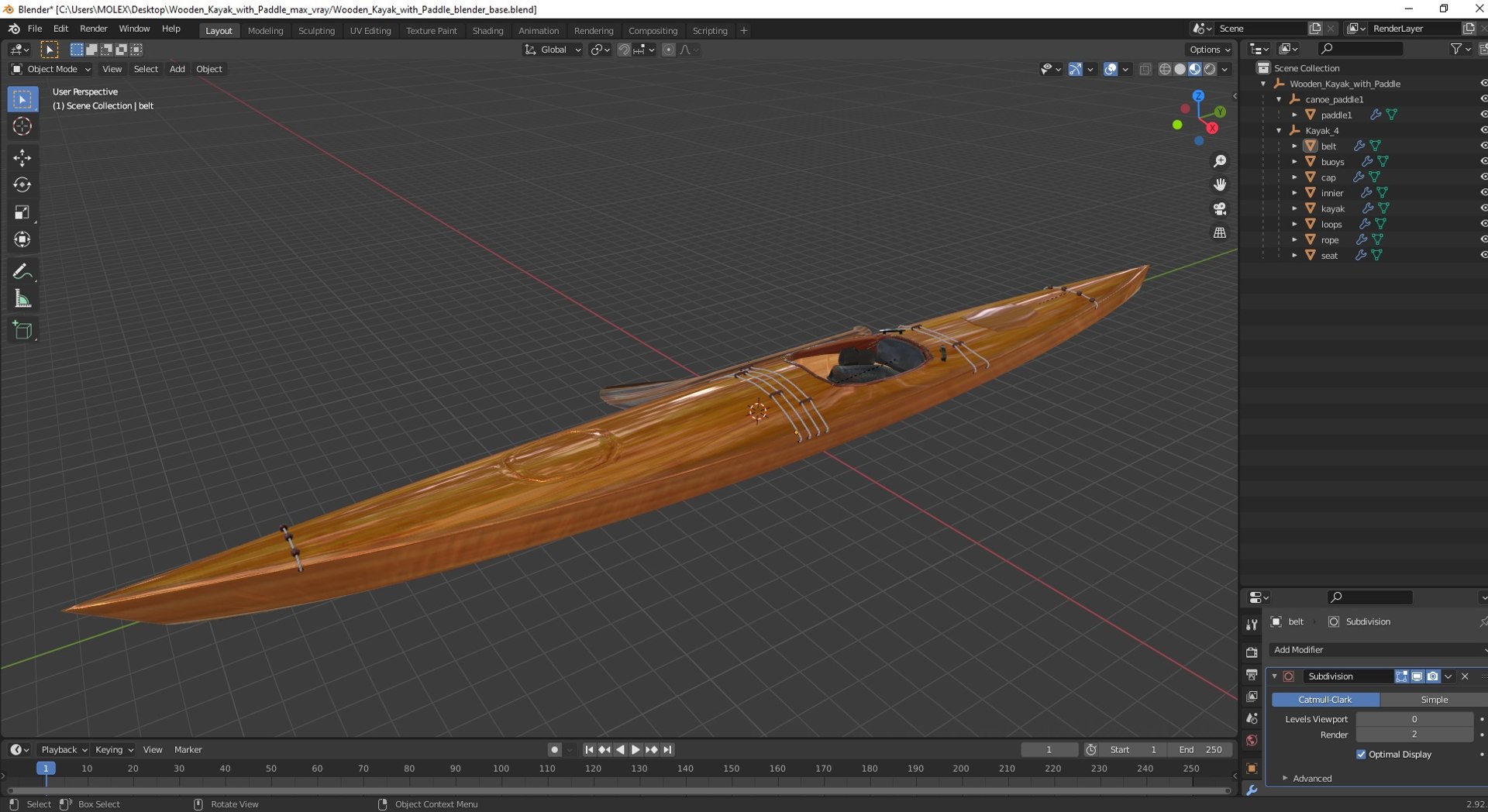Jump to the timeline end frame
This screenshot has width=1488, height=812.
(667, 749)
